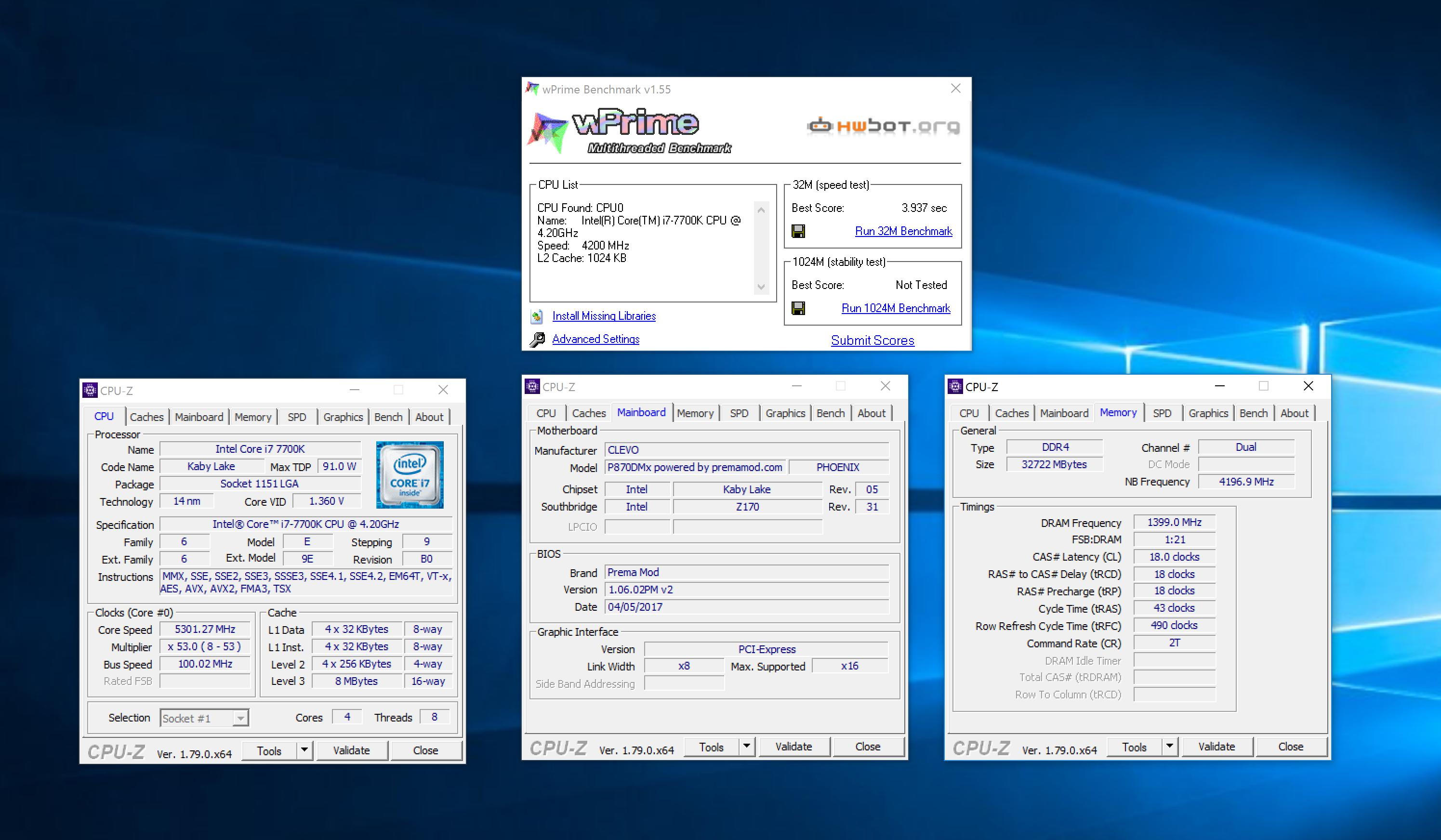
Task: Click the wPrime title bar app icon
Action: (x=532, y=89)
